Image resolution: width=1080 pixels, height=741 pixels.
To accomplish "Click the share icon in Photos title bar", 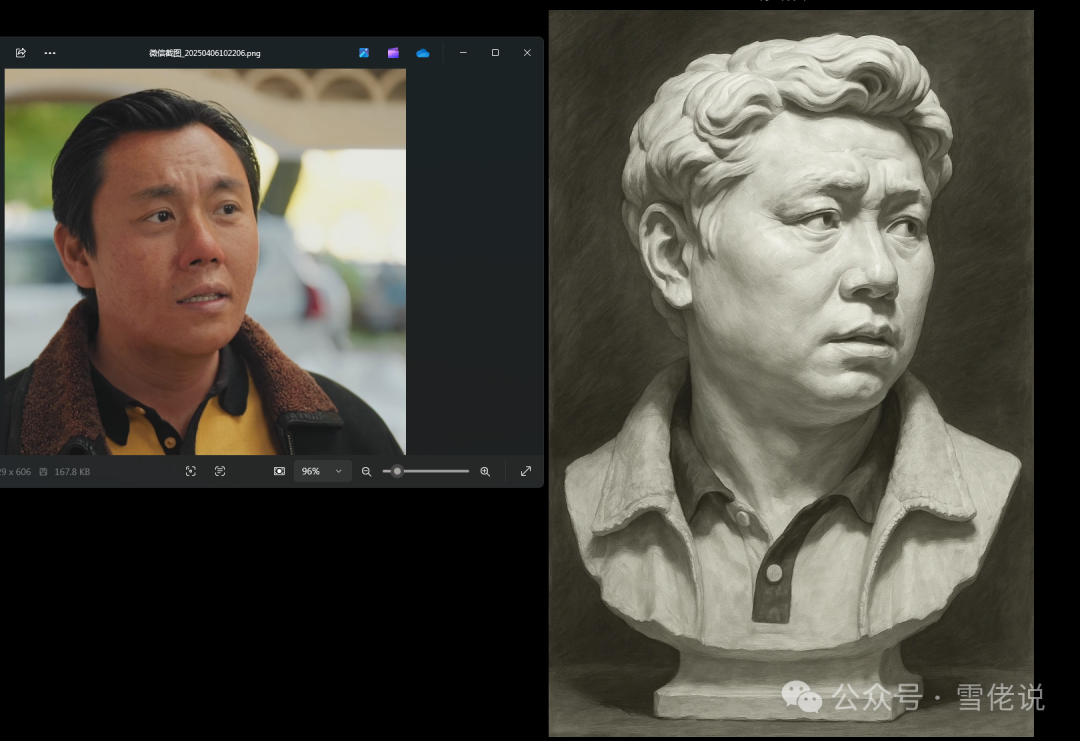I will pyautogui.click(x=20, y=53).
